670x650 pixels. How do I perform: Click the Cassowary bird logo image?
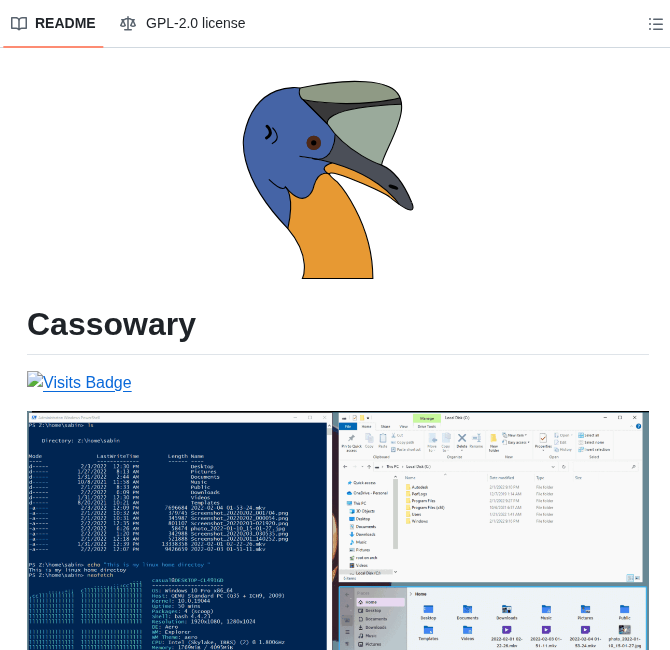coord(328,180)
